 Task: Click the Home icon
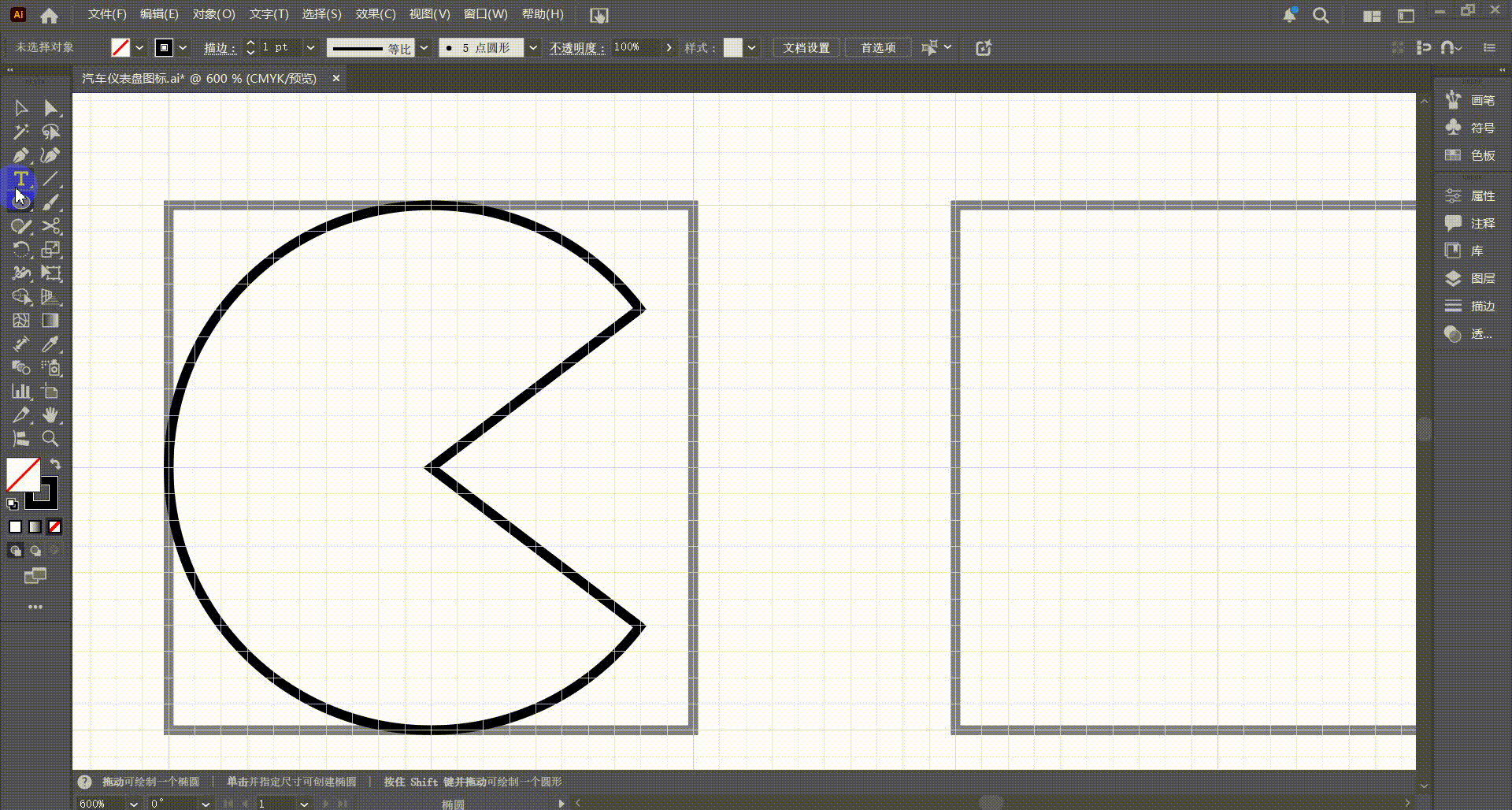(x=49, y=15)
